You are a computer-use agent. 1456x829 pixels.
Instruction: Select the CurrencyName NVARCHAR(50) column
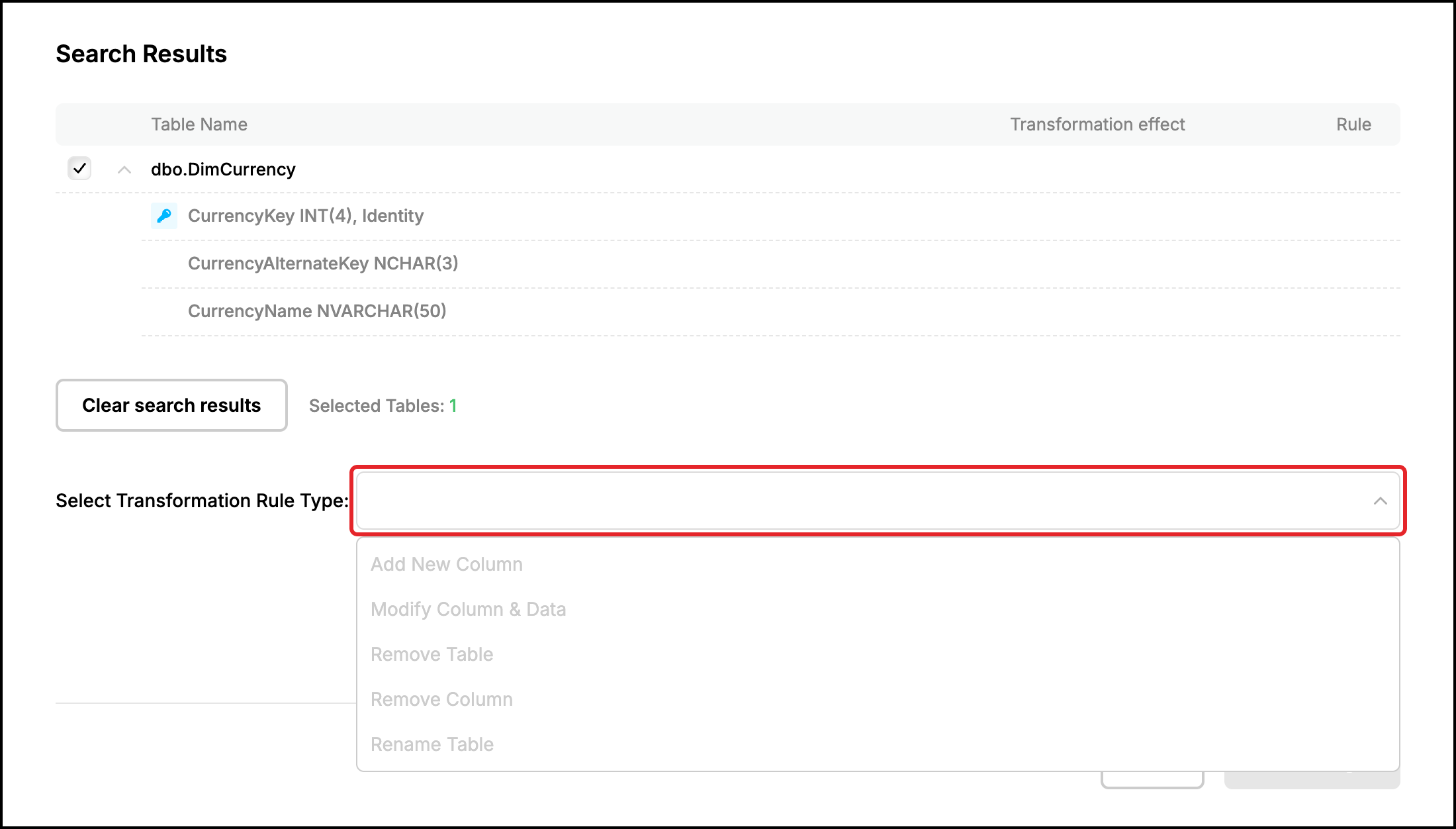317,311
